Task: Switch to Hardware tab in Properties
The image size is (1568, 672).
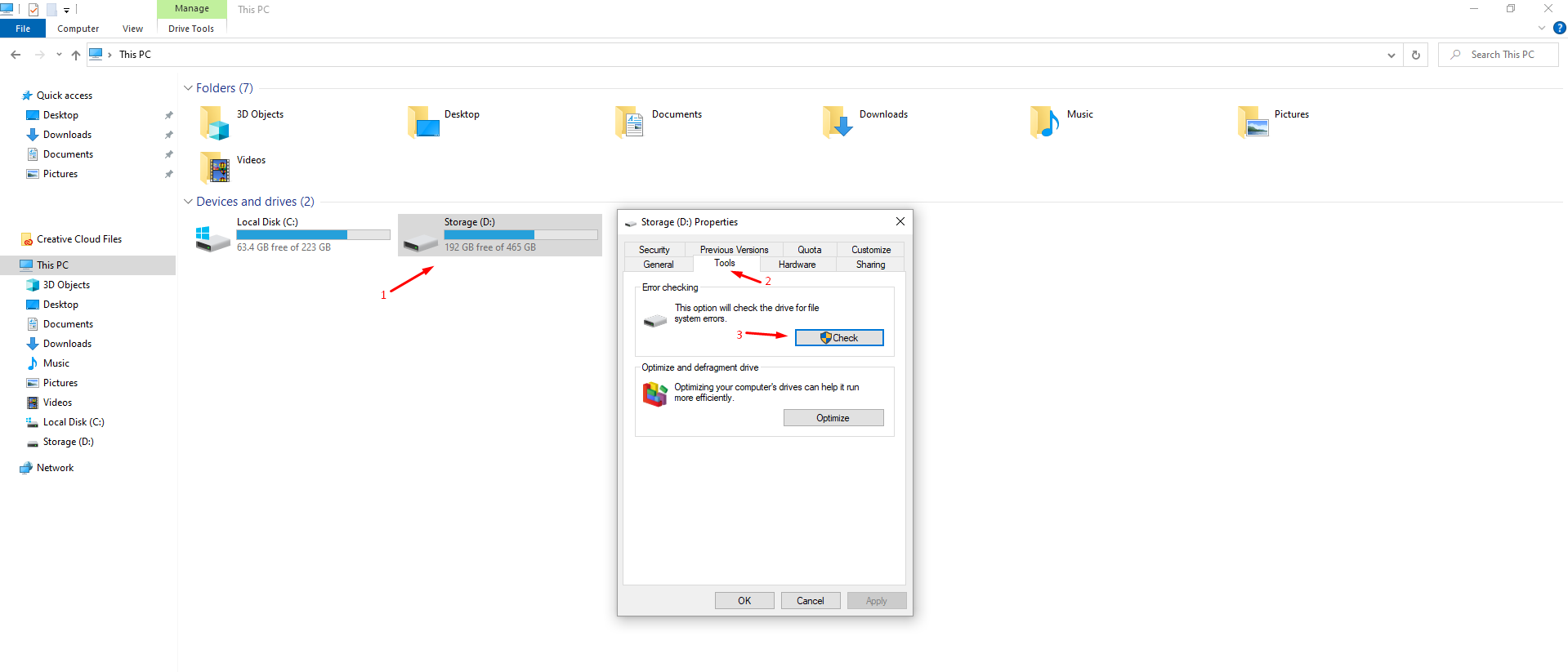Action: [x=797, y=265]
